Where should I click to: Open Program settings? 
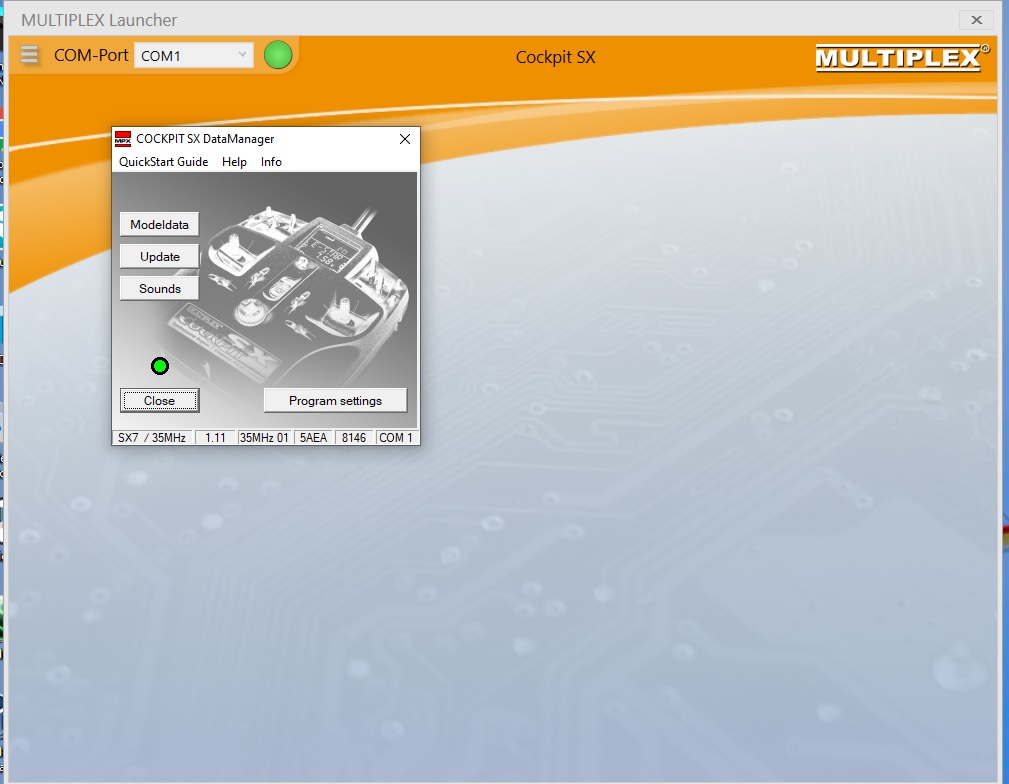335,401
